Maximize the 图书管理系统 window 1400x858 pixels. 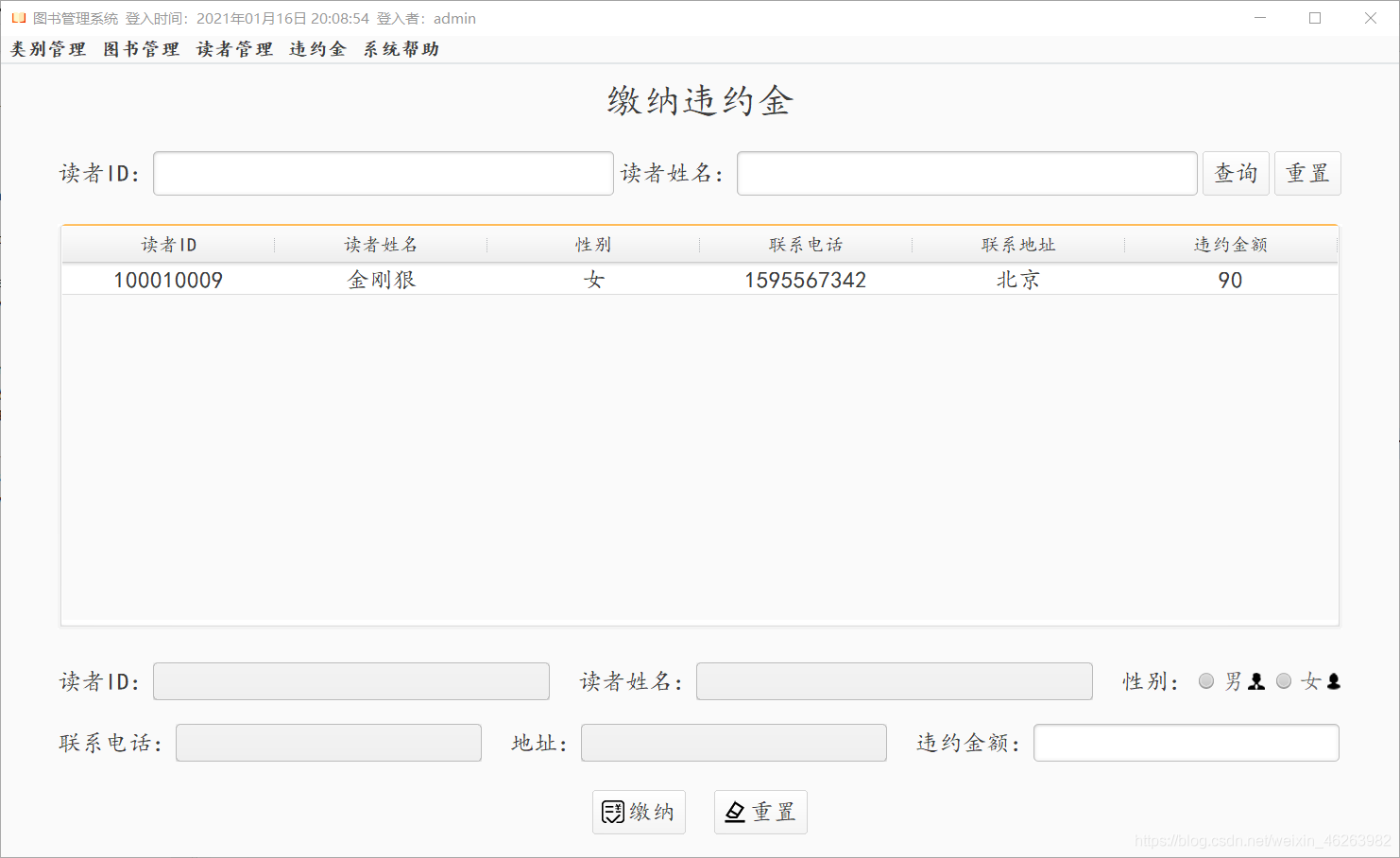pos(1315,18)
